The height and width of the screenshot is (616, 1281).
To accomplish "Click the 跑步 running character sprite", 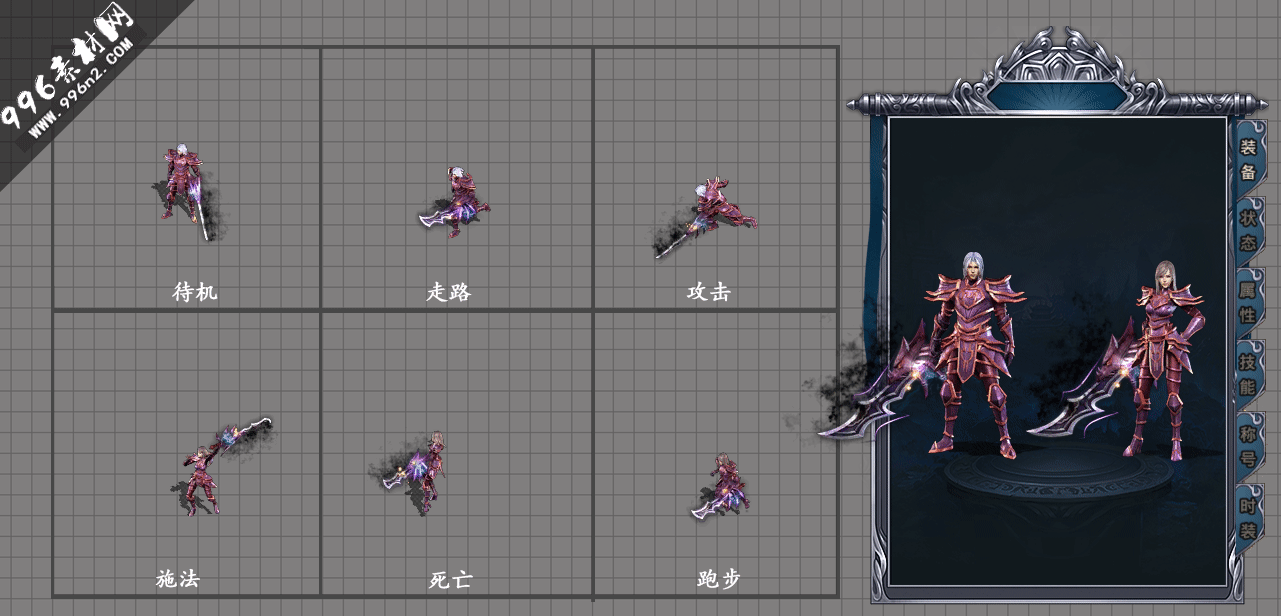I will 722,487.
